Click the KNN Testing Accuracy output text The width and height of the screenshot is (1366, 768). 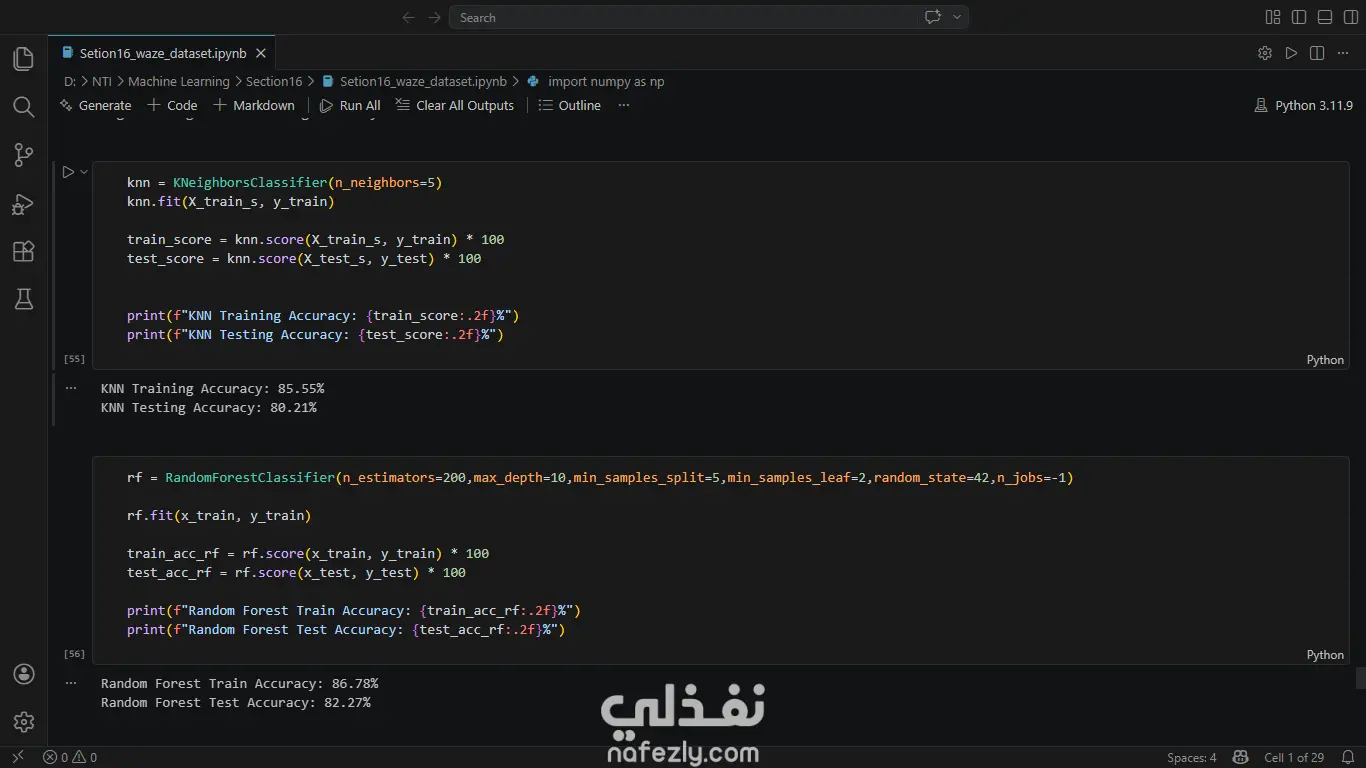(209, 407)
